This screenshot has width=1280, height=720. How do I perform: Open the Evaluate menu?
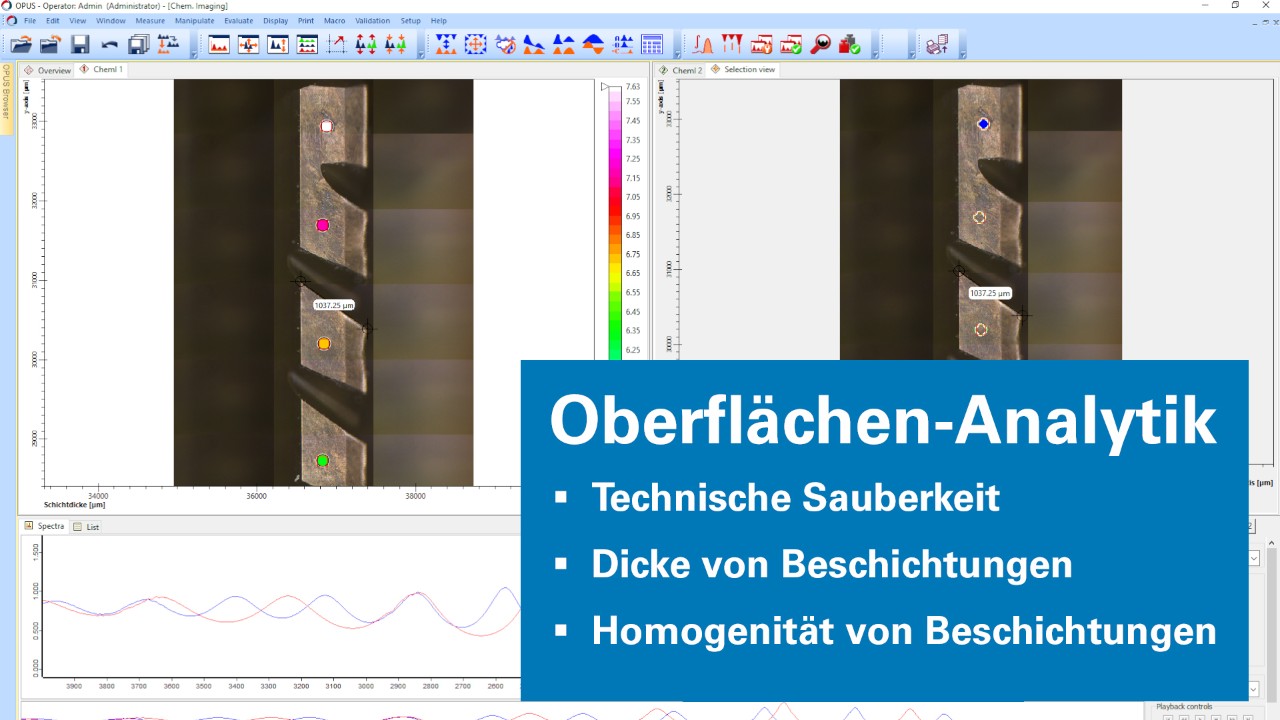click(x=238, y=20)
